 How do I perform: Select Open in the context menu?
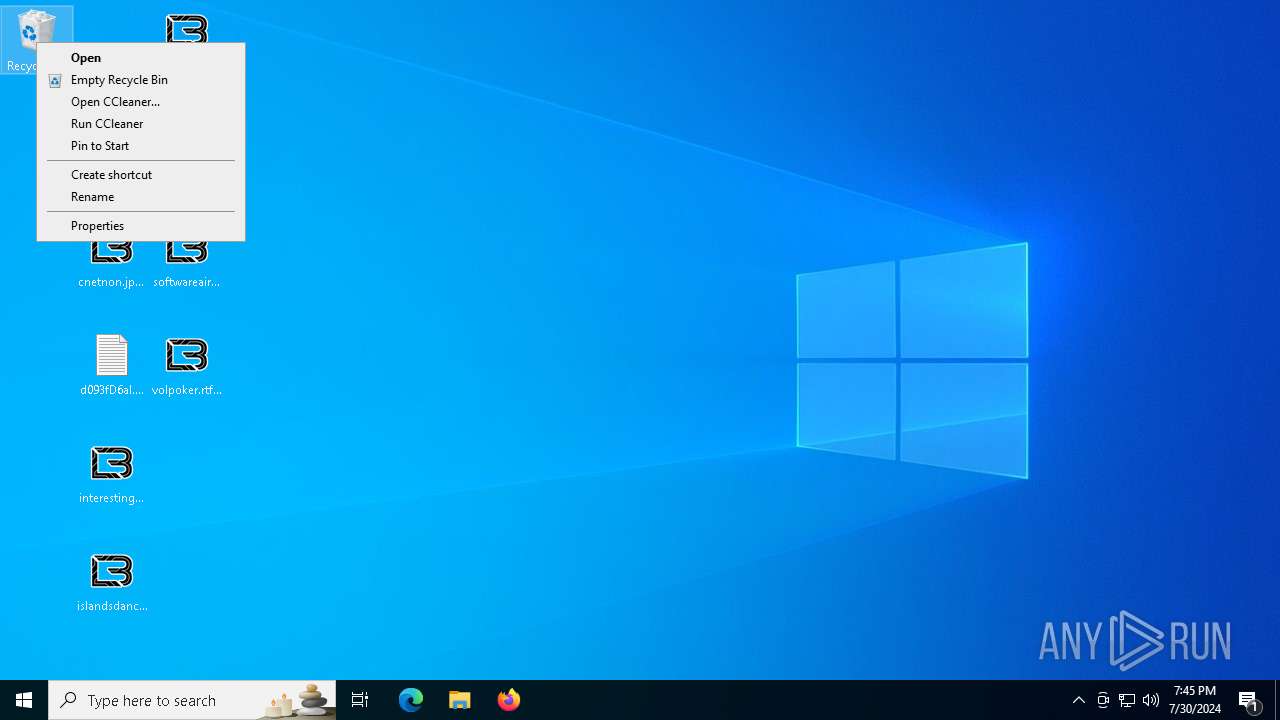[x=141, y=58]
